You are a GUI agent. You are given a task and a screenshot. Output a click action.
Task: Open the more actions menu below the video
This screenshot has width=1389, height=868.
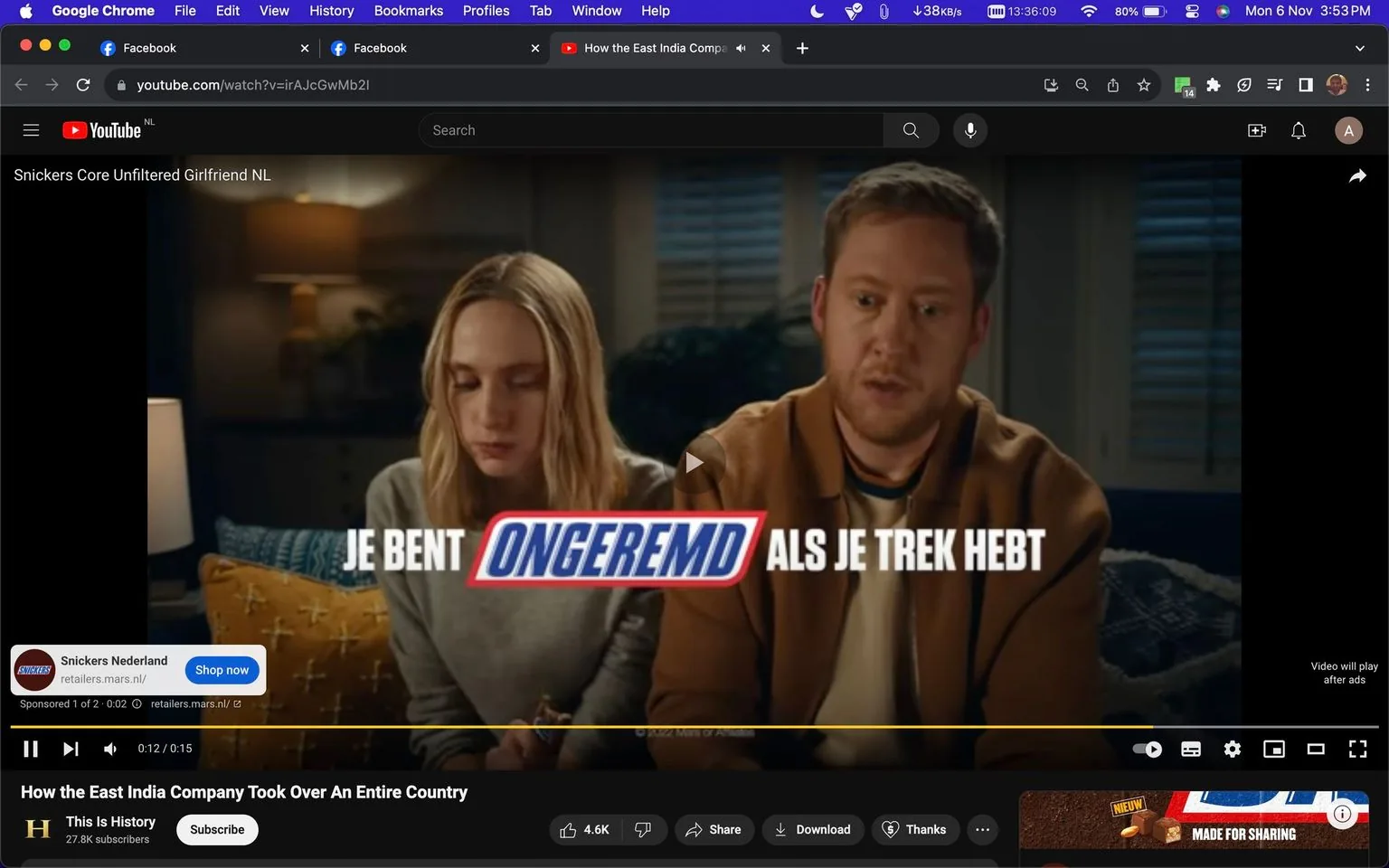coord(982,829)
